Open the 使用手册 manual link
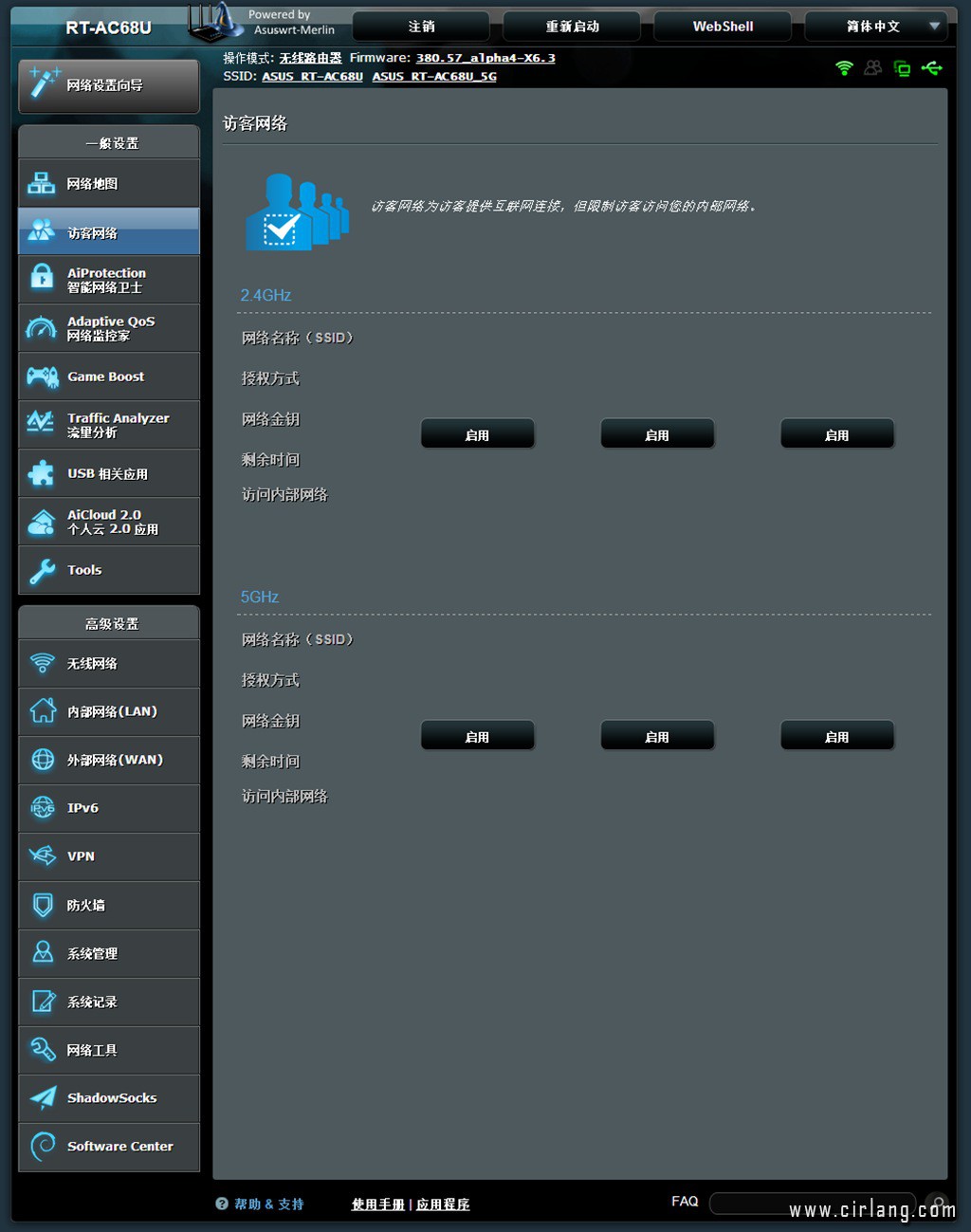This screenshot has width=971, height=1232. (x=377, y=1204)
